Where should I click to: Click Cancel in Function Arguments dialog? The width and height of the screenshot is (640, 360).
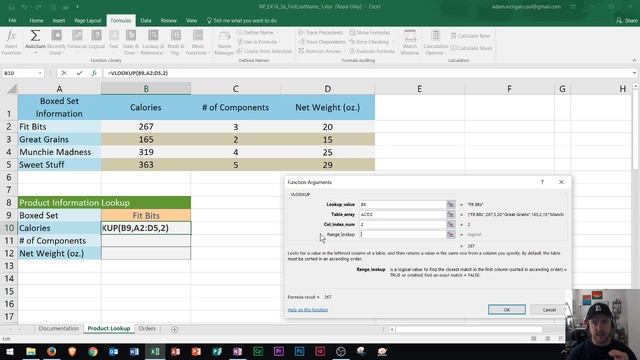549,310
